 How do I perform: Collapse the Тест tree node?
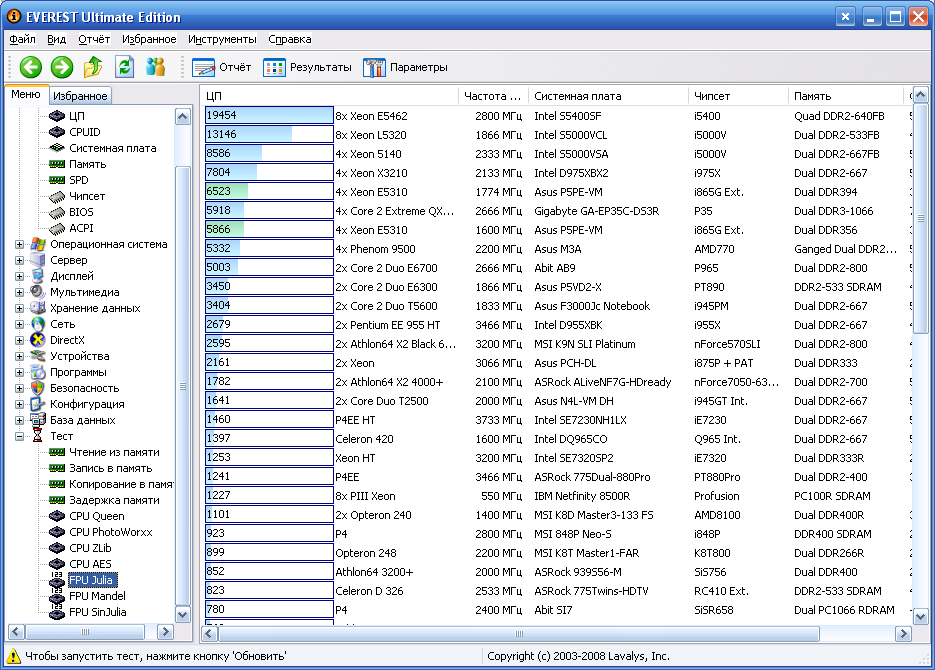pyautogui.click(x=20, y=436)
